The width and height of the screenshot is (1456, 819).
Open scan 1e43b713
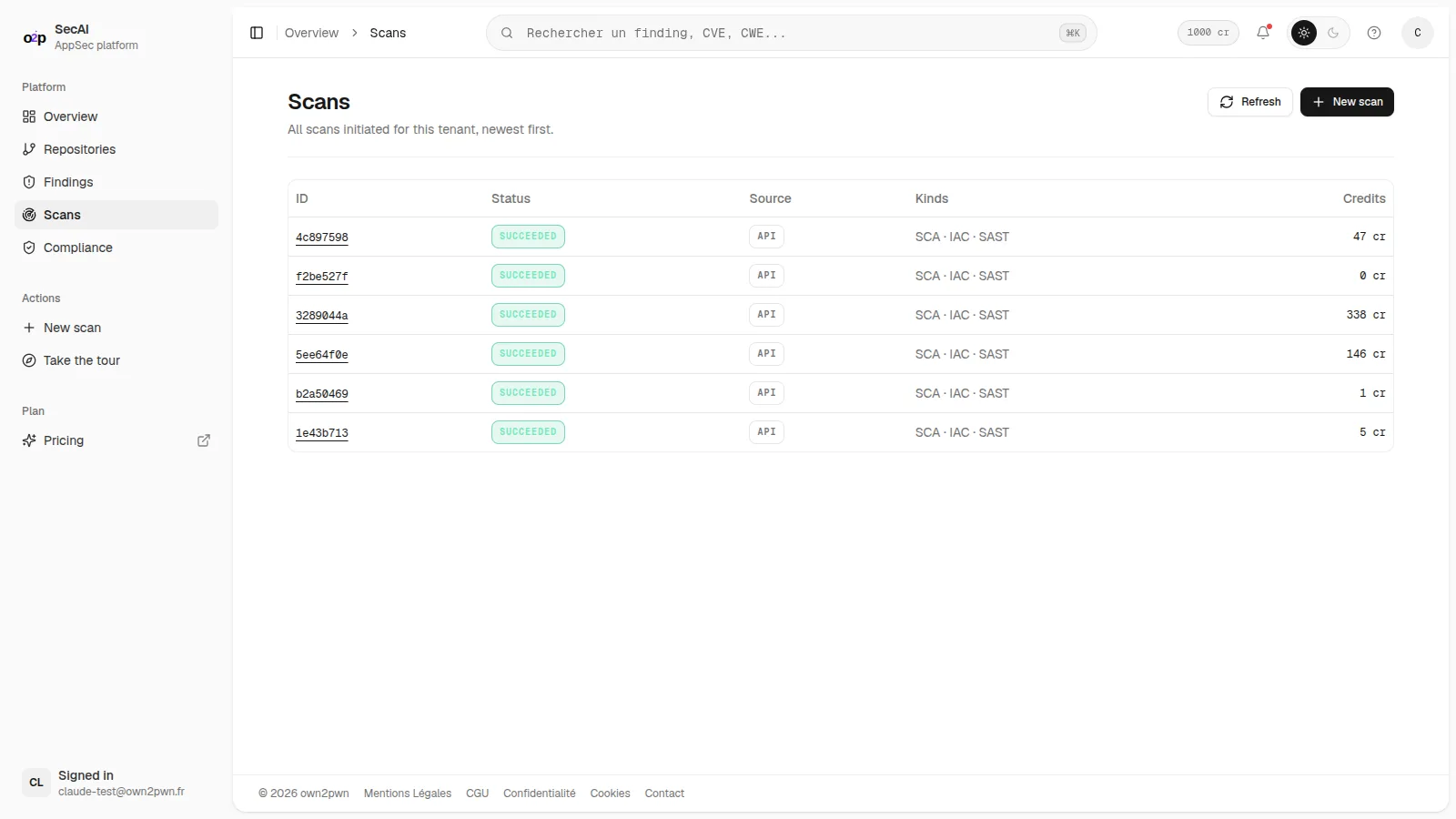point(322,433)
